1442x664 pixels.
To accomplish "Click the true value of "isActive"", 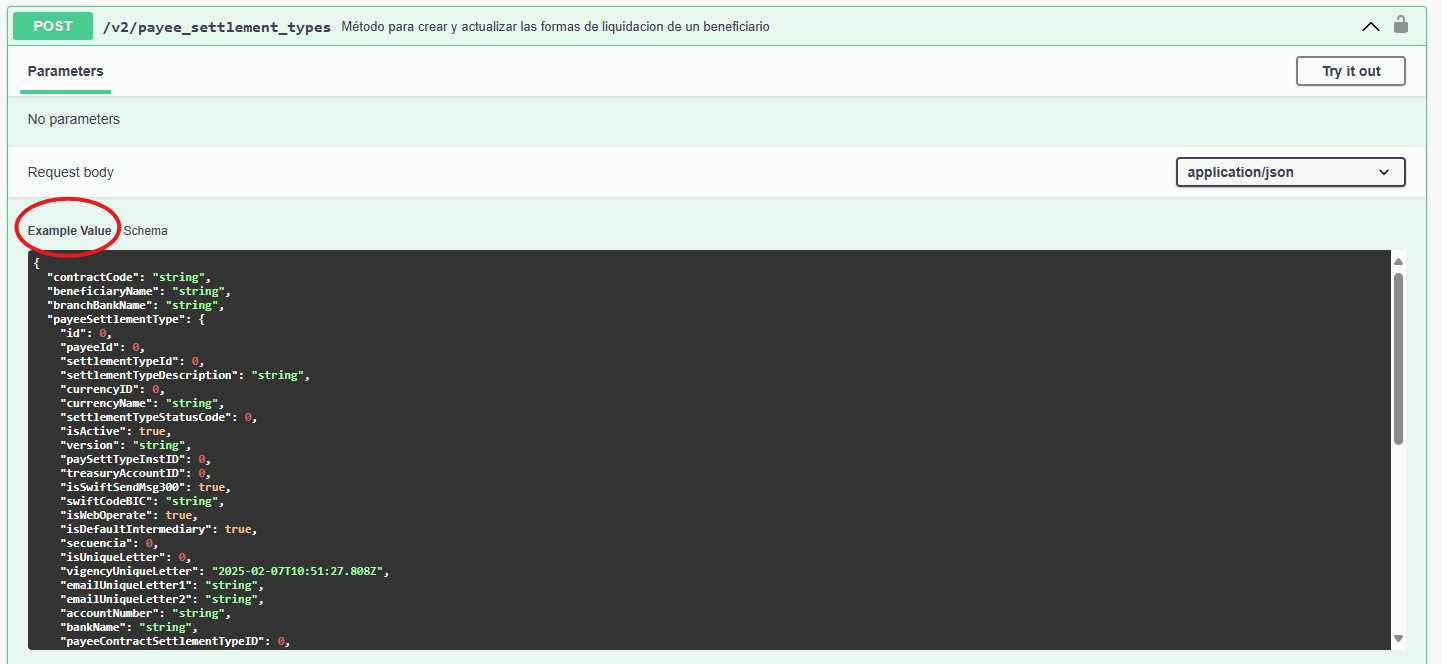I will coord(152,431).
